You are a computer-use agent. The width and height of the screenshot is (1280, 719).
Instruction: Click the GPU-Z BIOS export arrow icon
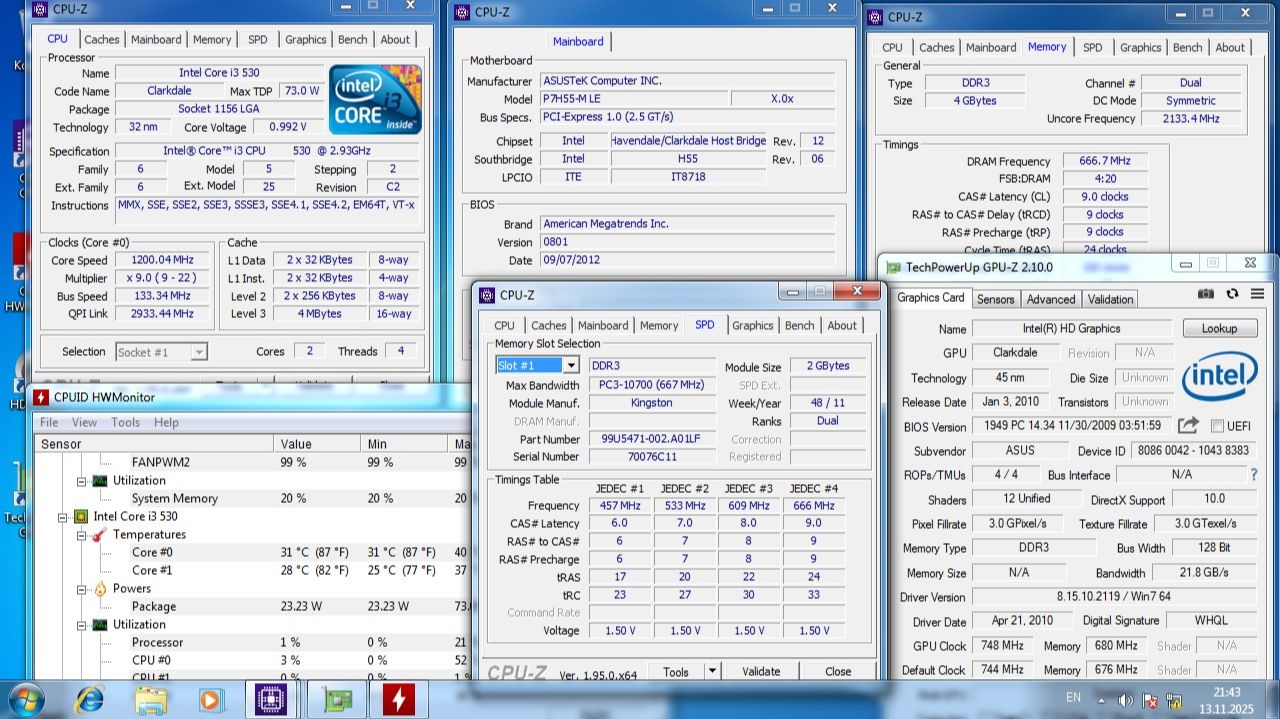point(1188,426)
